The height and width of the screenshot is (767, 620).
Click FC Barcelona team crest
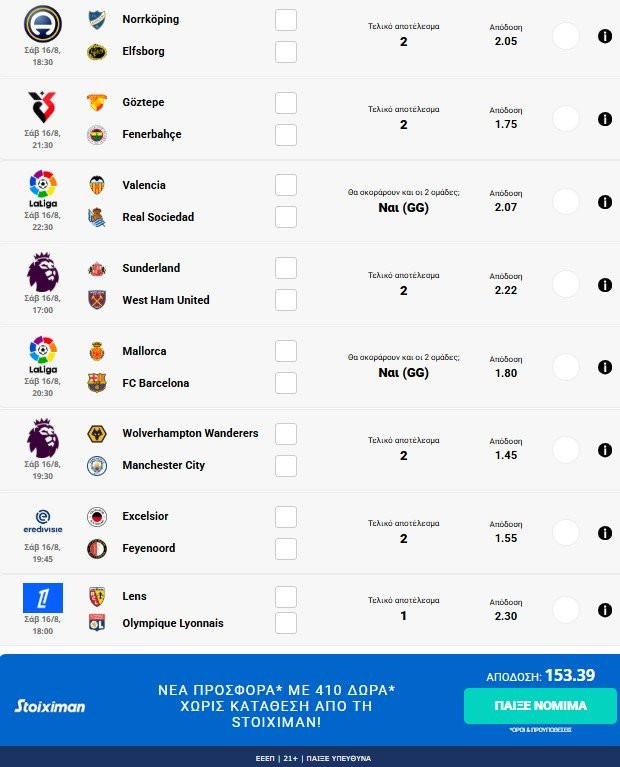[x=97, y=383]
